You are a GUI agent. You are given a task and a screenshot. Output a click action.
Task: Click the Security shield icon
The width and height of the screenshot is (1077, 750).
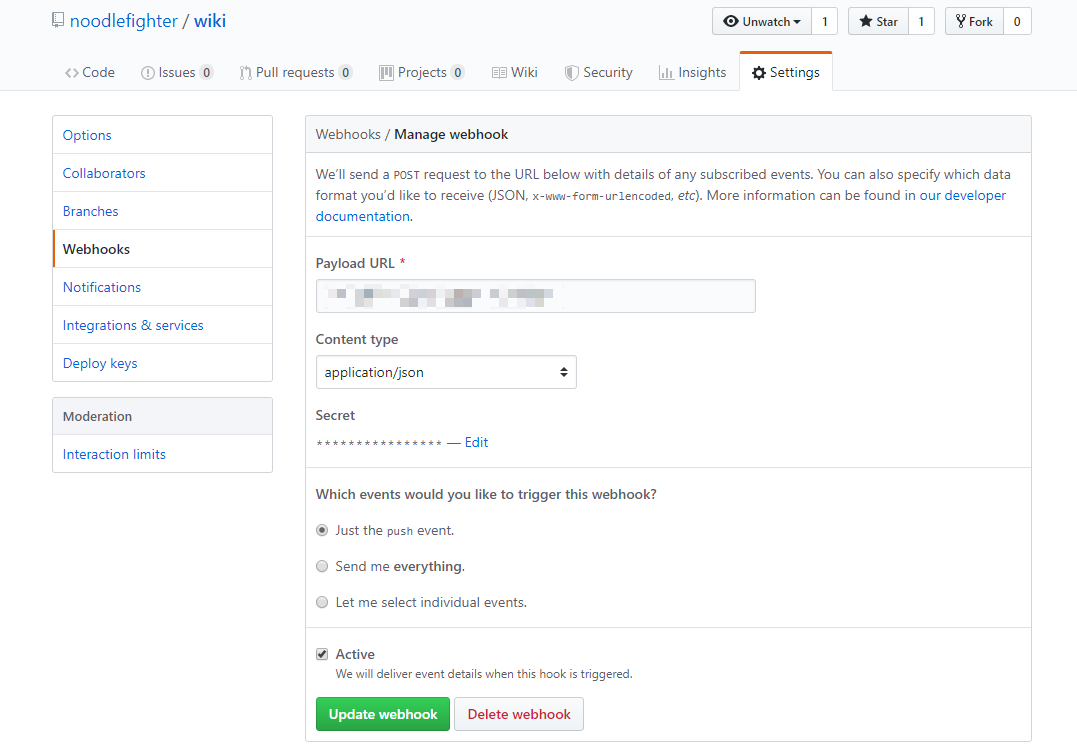[x=572, y=73]
